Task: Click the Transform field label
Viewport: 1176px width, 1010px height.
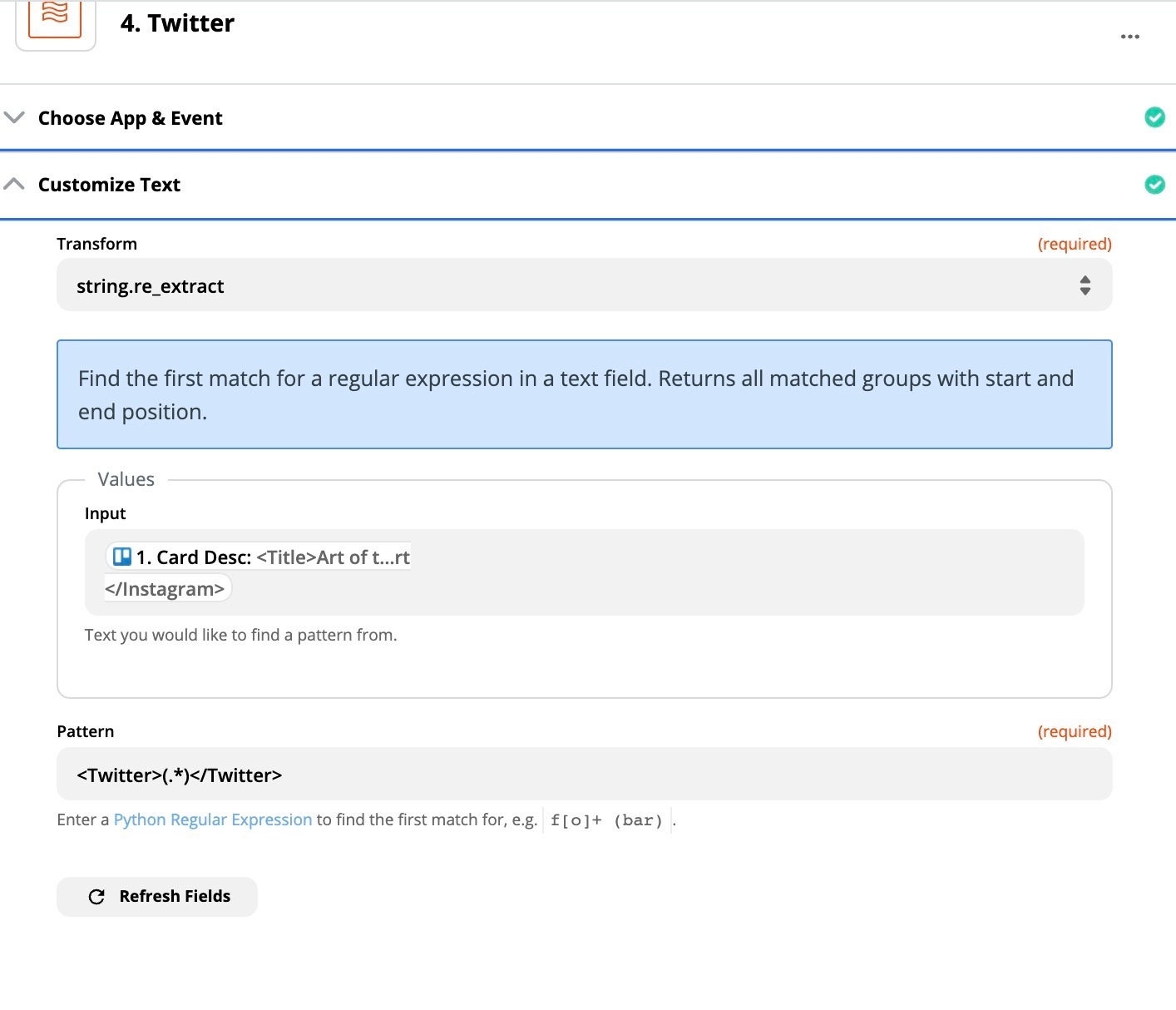Action: click(x=97, y=244)
